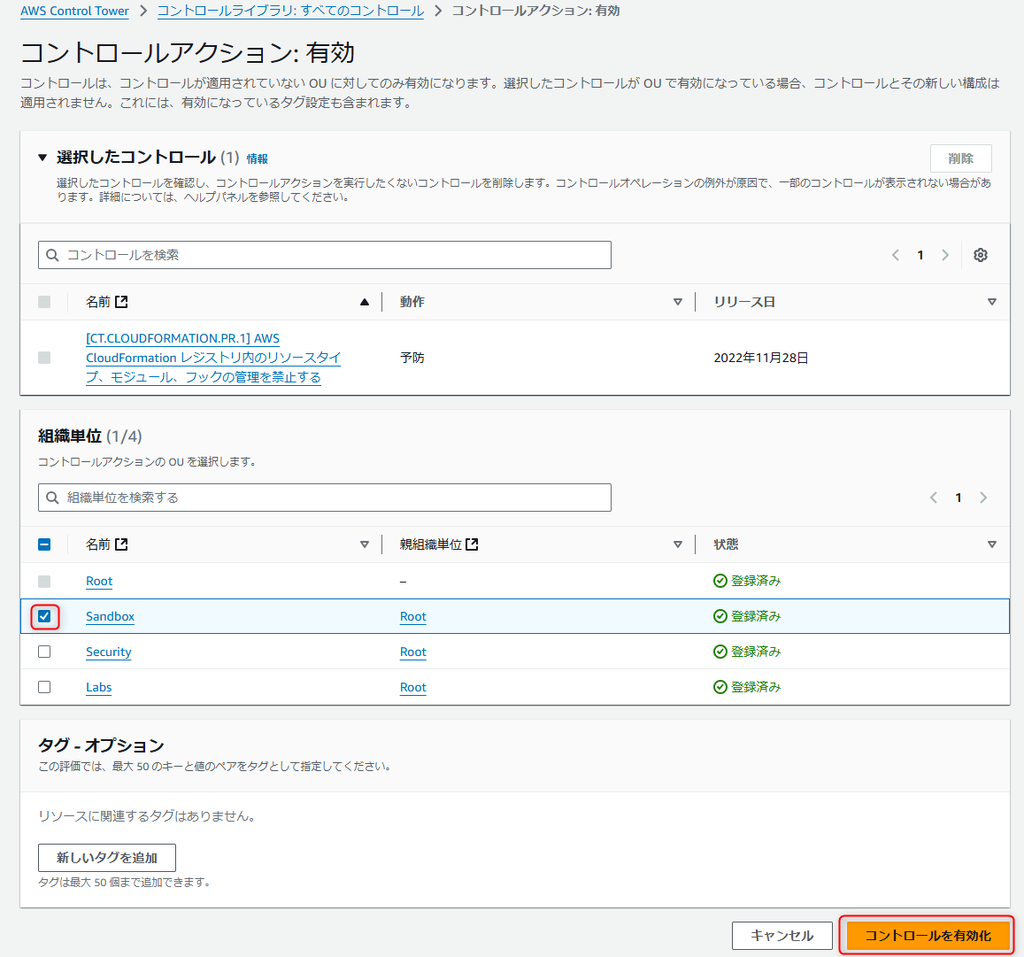The image size is (1024, 957).
Task: Click the 登録済み check icon on the Security row
Action: point(720,651)
